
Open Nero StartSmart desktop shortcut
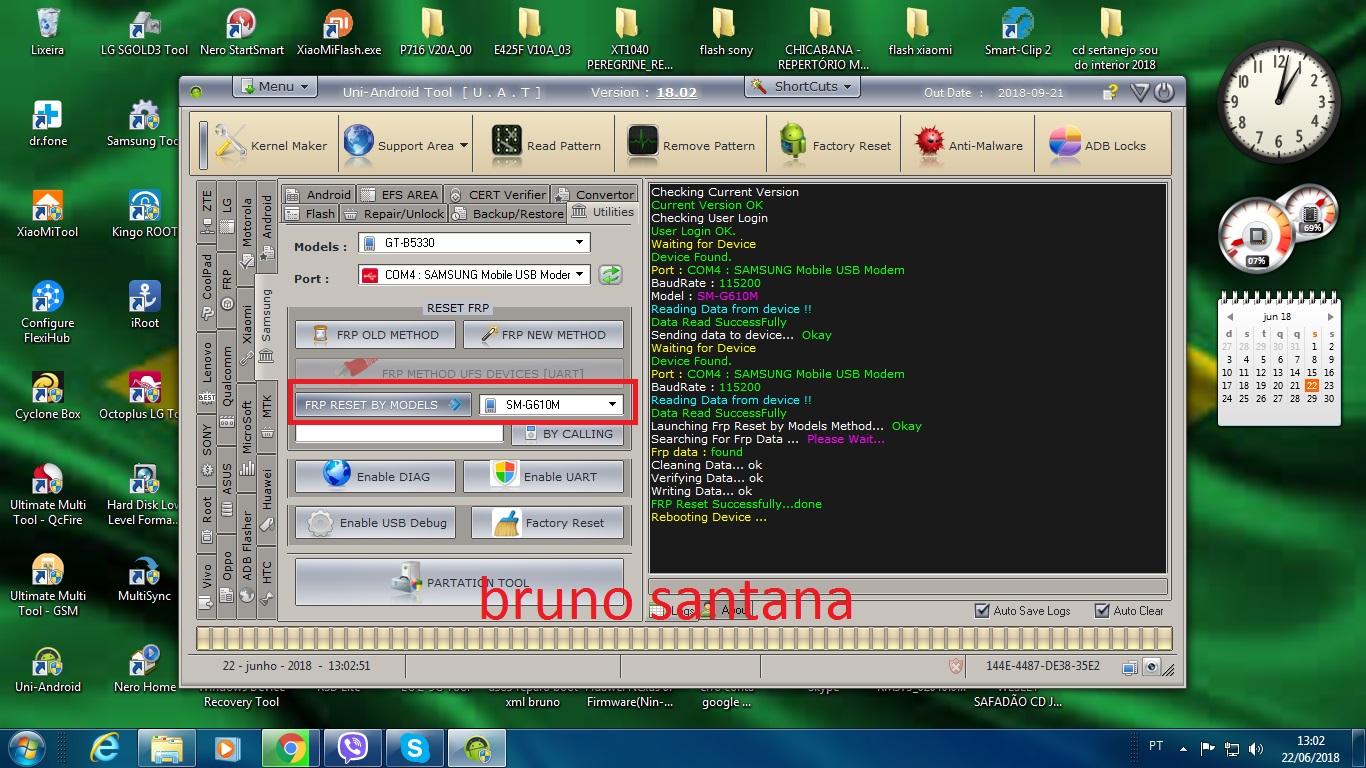pos(241,32)
